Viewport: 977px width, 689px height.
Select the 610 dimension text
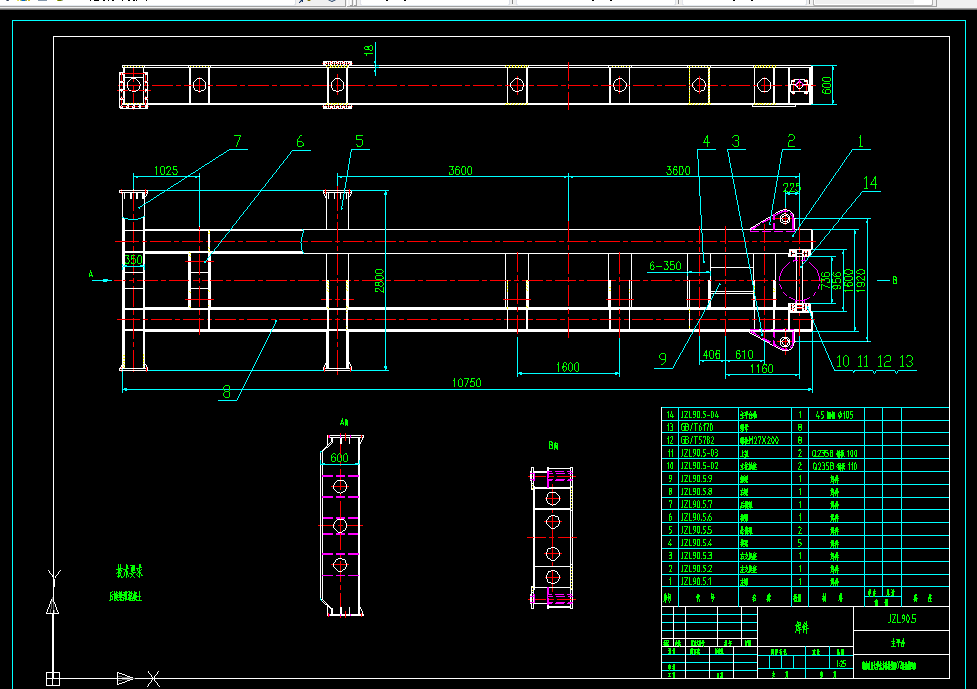click(x=744, y=354)
